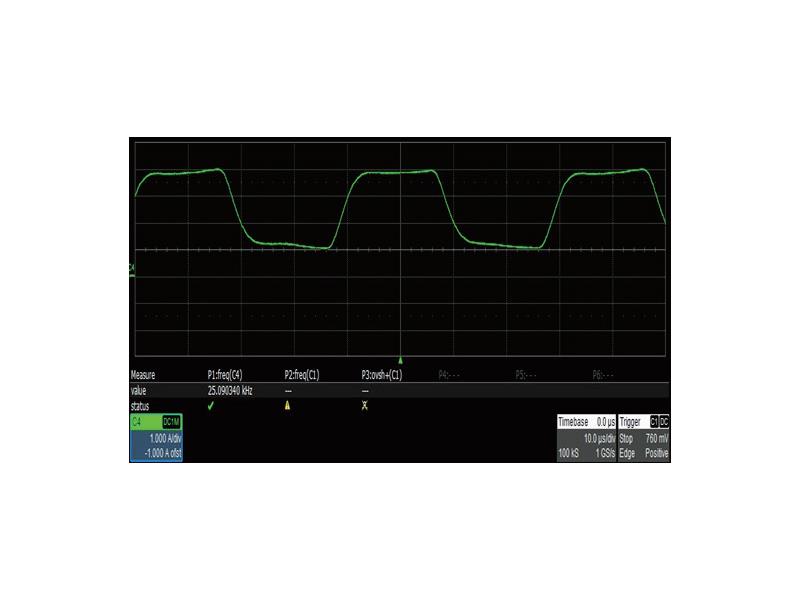Image resolution: width=800 pixels, height=600 pixels.
Task: Click the 25.090340 kHz frequency value
Action: pos(230,391)
